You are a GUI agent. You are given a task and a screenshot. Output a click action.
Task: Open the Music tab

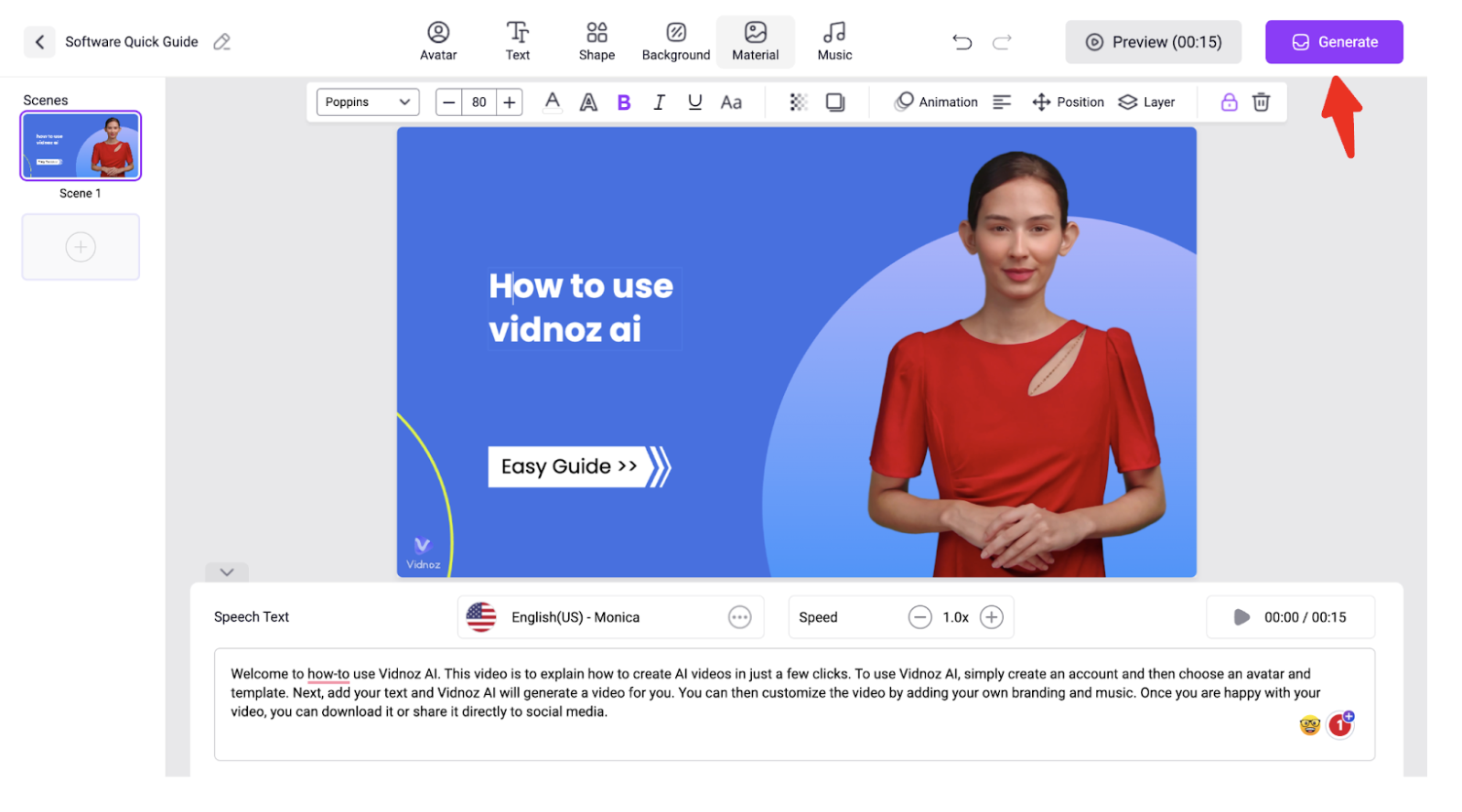click(834, 42)
